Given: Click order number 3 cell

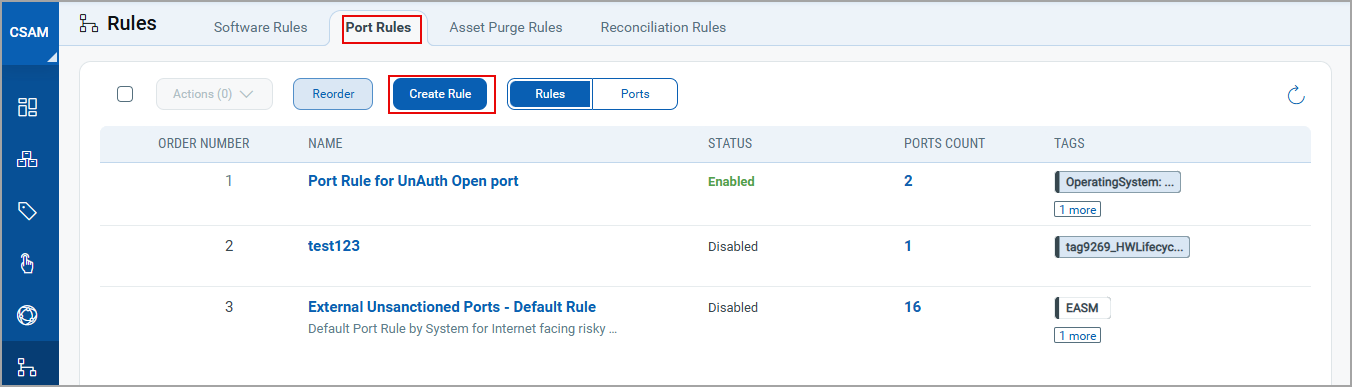Looking at the screenshot, I should point(229,308).
